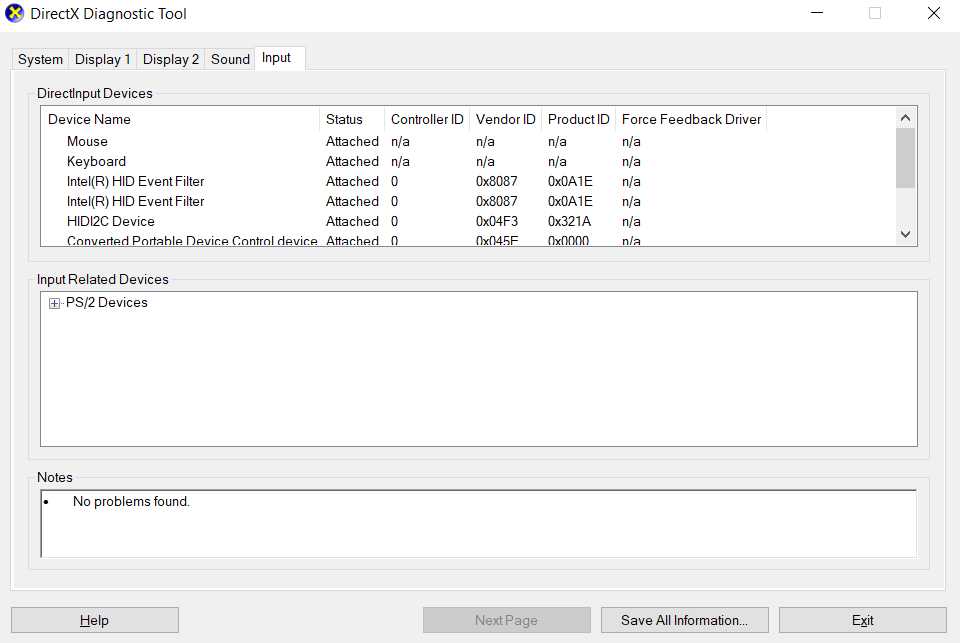Click Save All Information button
960x643 pixels.
click(684, 620)
